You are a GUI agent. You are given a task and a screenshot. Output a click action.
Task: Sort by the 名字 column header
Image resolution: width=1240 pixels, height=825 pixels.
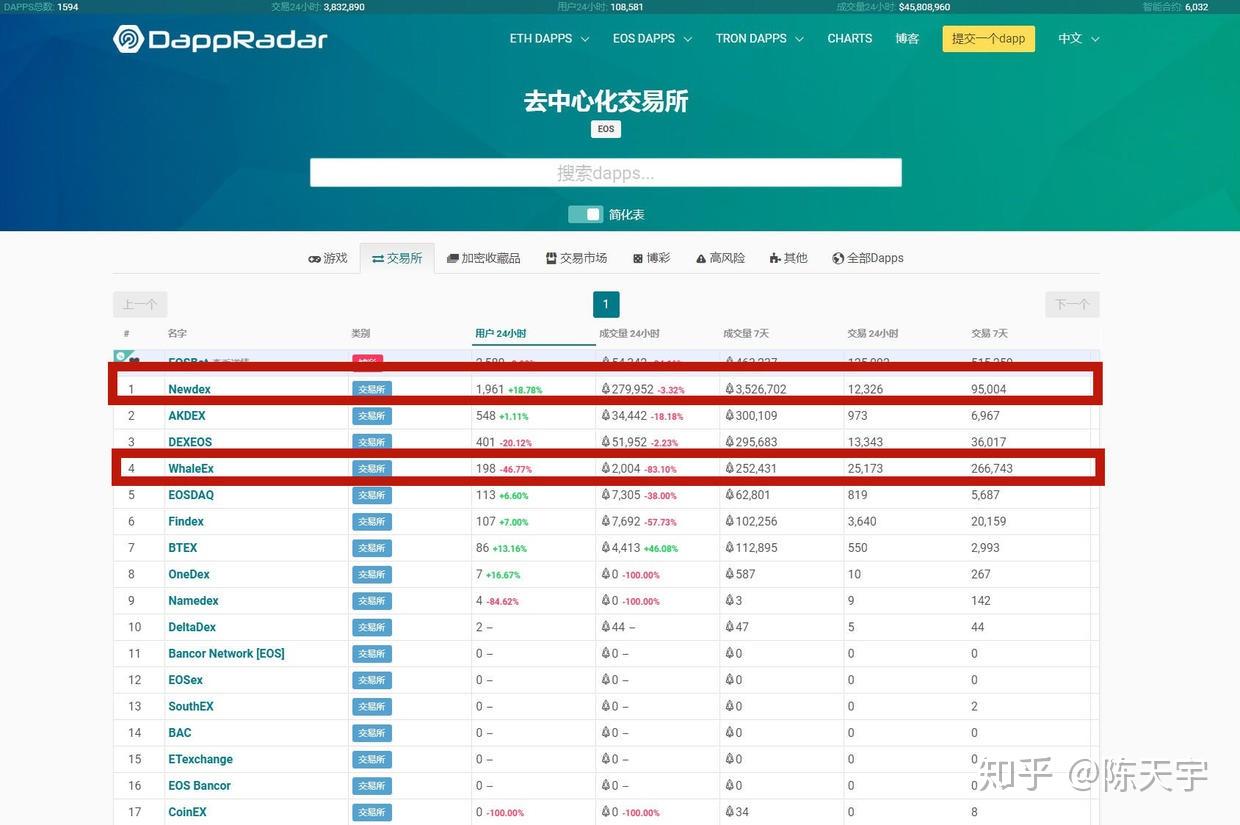177,333
